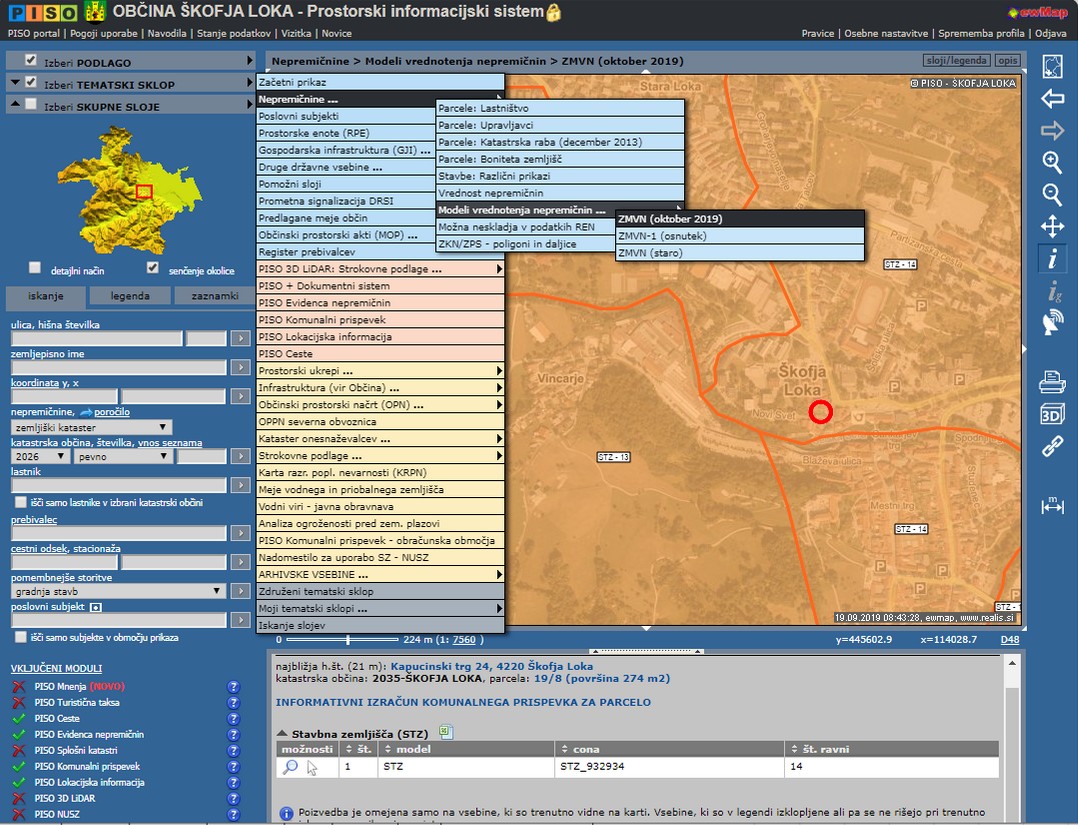
Task: Open the 3D view tool
Action: pyautogui.click(x=1052, y=414)
